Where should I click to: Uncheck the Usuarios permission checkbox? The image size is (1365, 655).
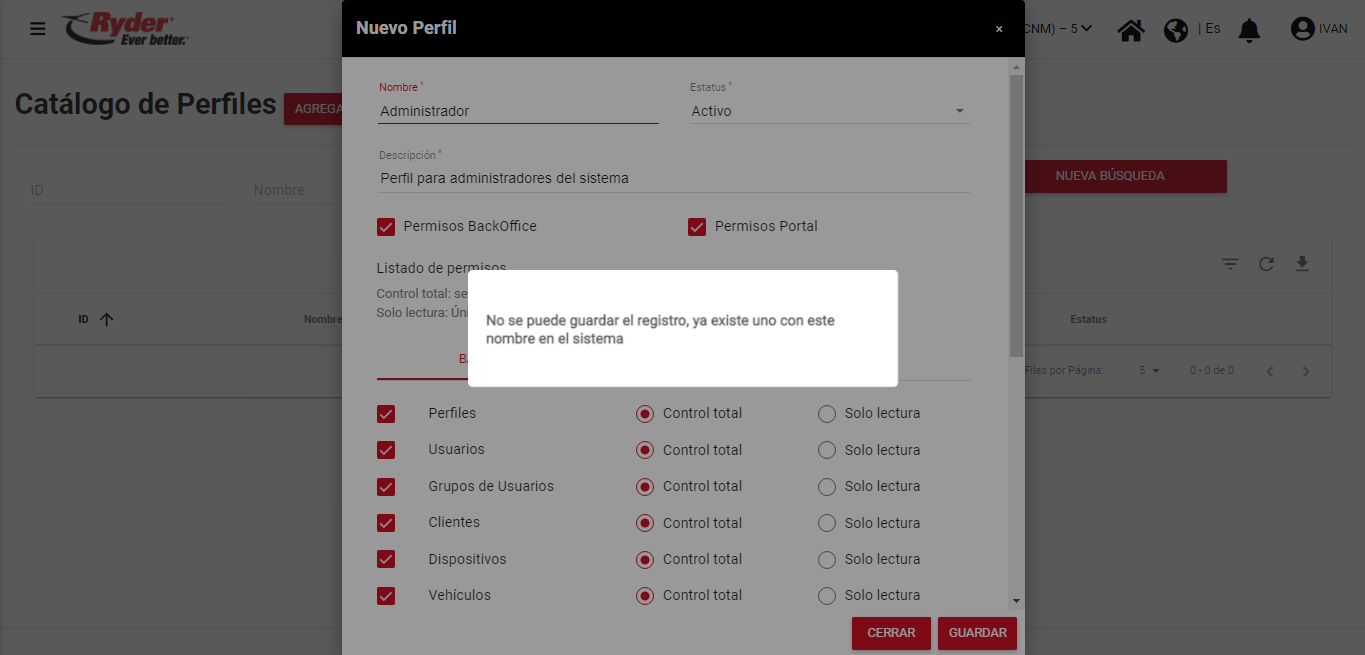pos(386,450)
